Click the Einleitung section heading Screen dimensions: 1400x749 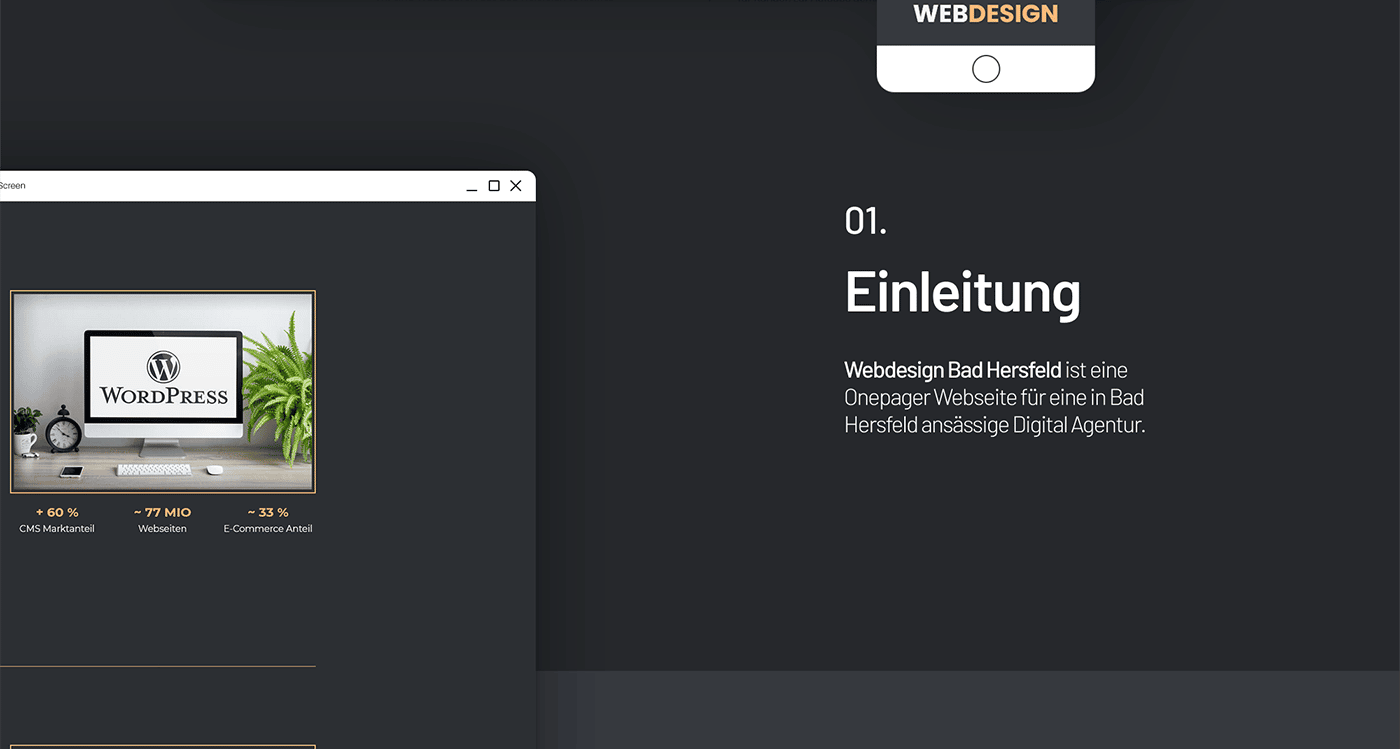point(963,293)
